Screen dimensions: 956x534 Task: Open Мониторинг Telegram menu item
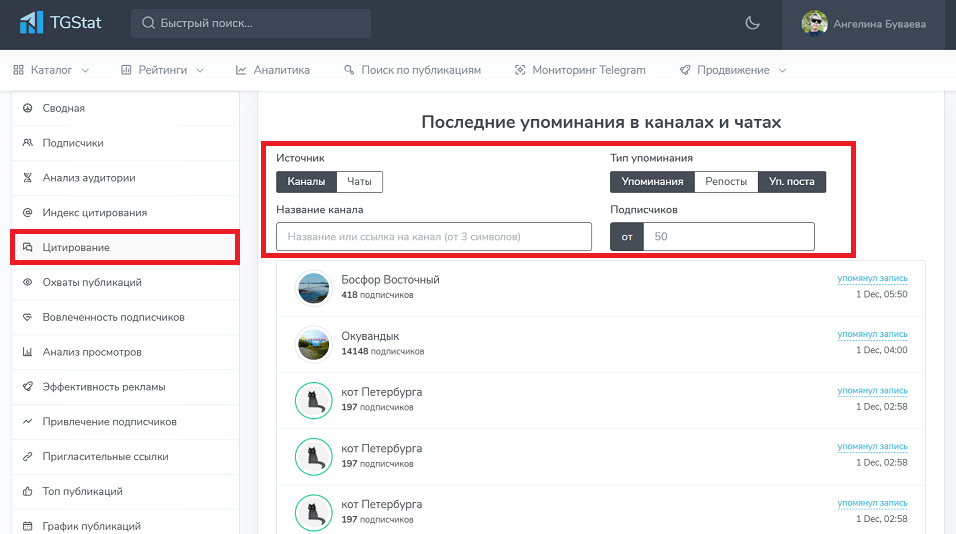click(580, 70)
